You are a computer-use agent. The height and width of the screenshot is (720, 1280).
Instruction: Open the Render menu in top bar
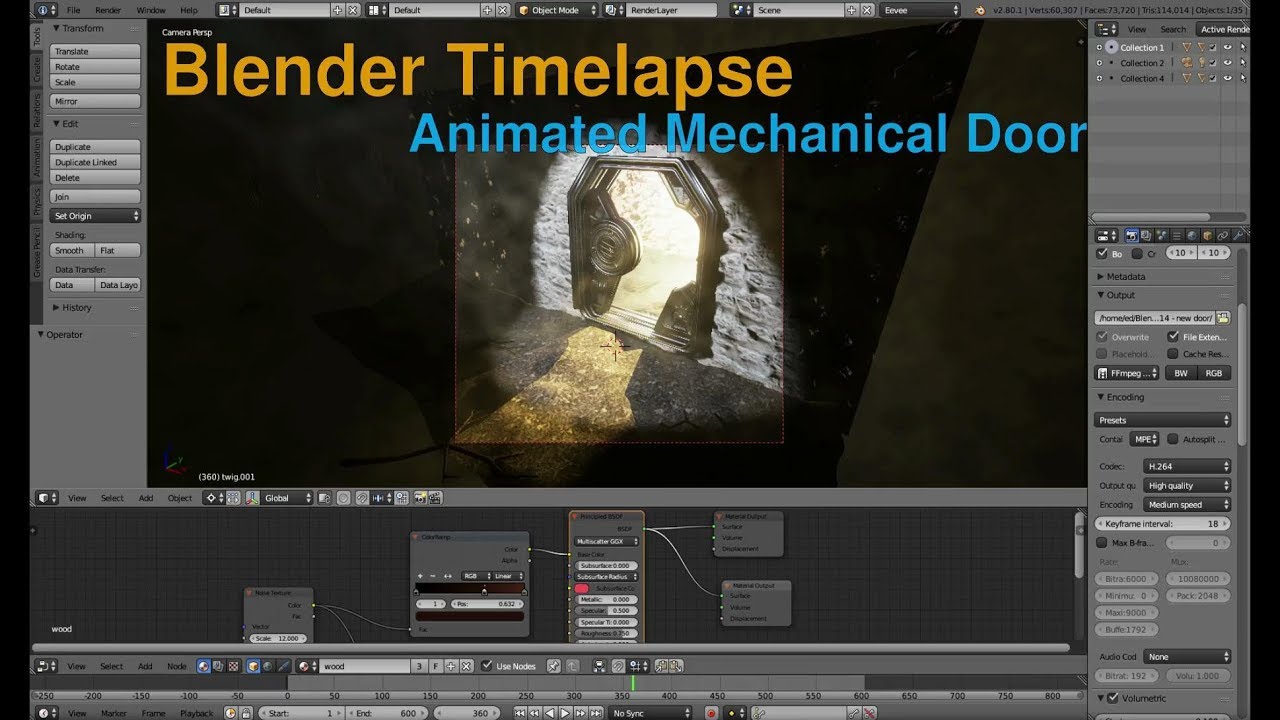click(x=108, y=10)
